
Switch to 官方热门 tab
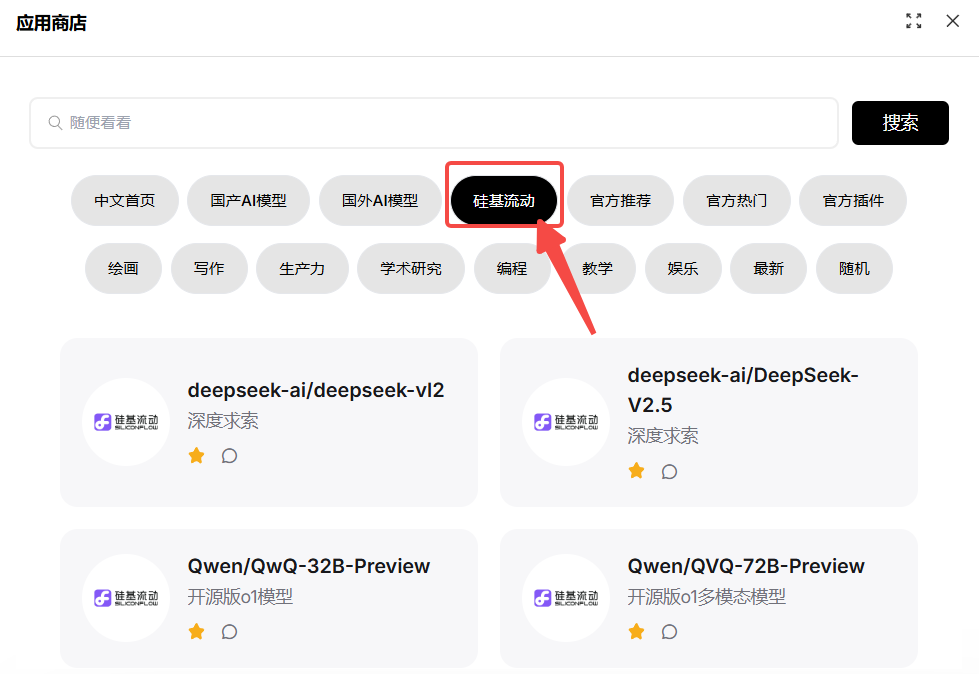point(737,200)
